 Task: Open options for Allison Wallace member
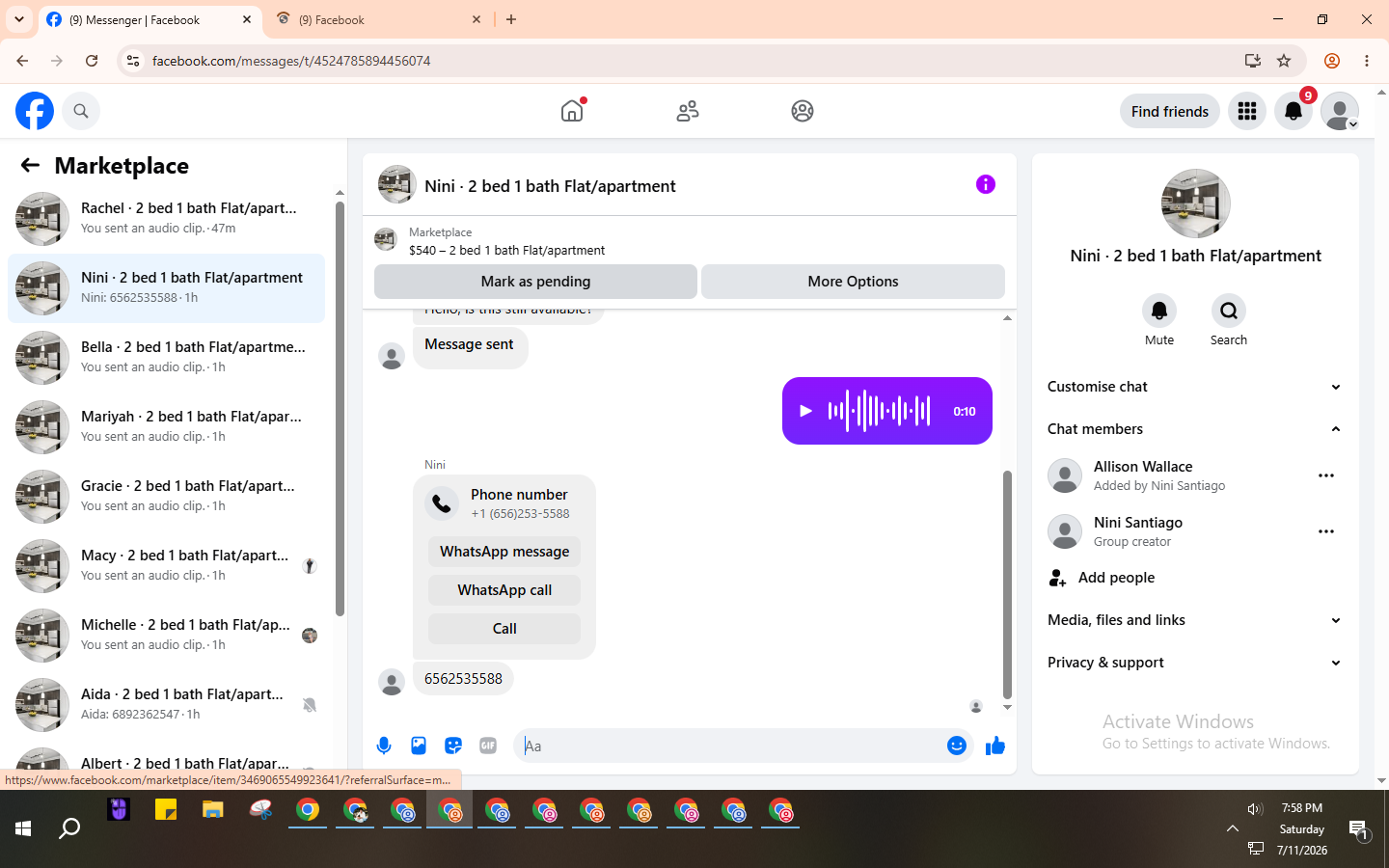1326,475
